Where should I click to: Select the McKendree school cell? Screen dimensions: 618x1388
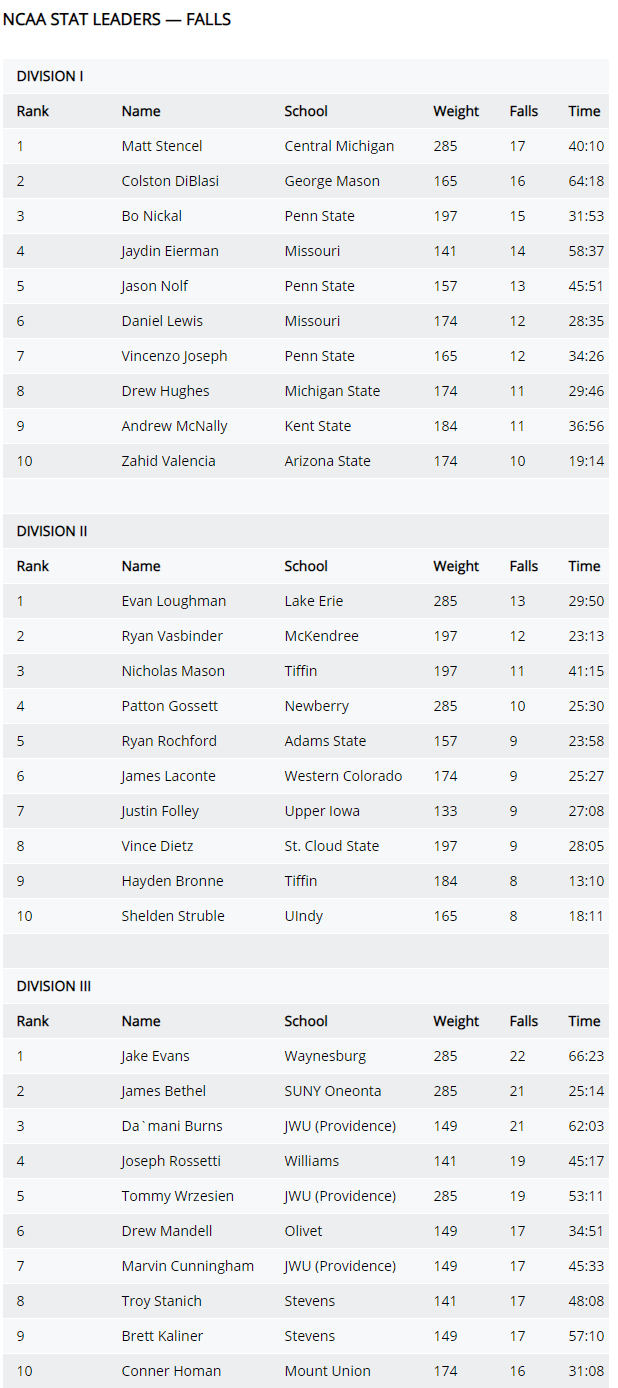tap(321, 636)
